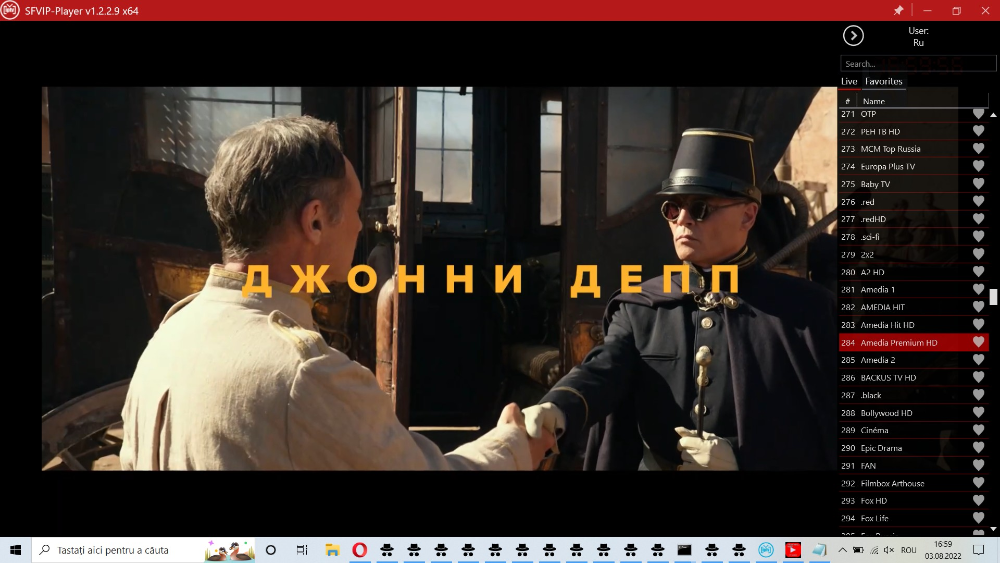Click the heart icon for Fox Life
Screen dimensions: 1000x563
[x=978, y=518]
